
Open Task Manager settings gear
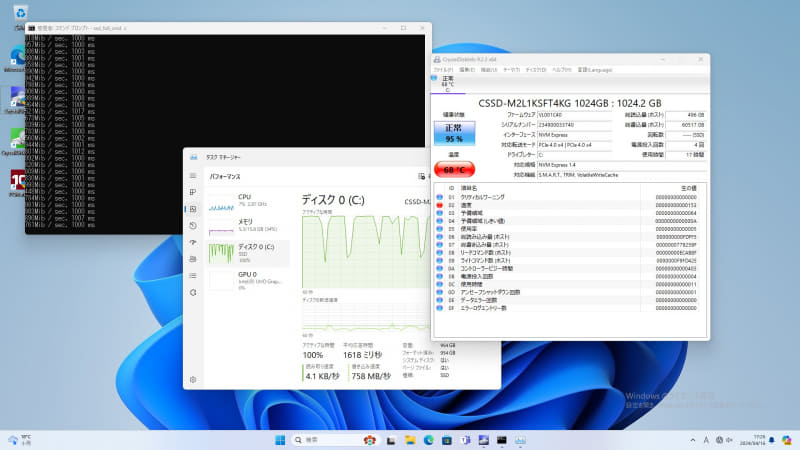[x=193, y=380]
